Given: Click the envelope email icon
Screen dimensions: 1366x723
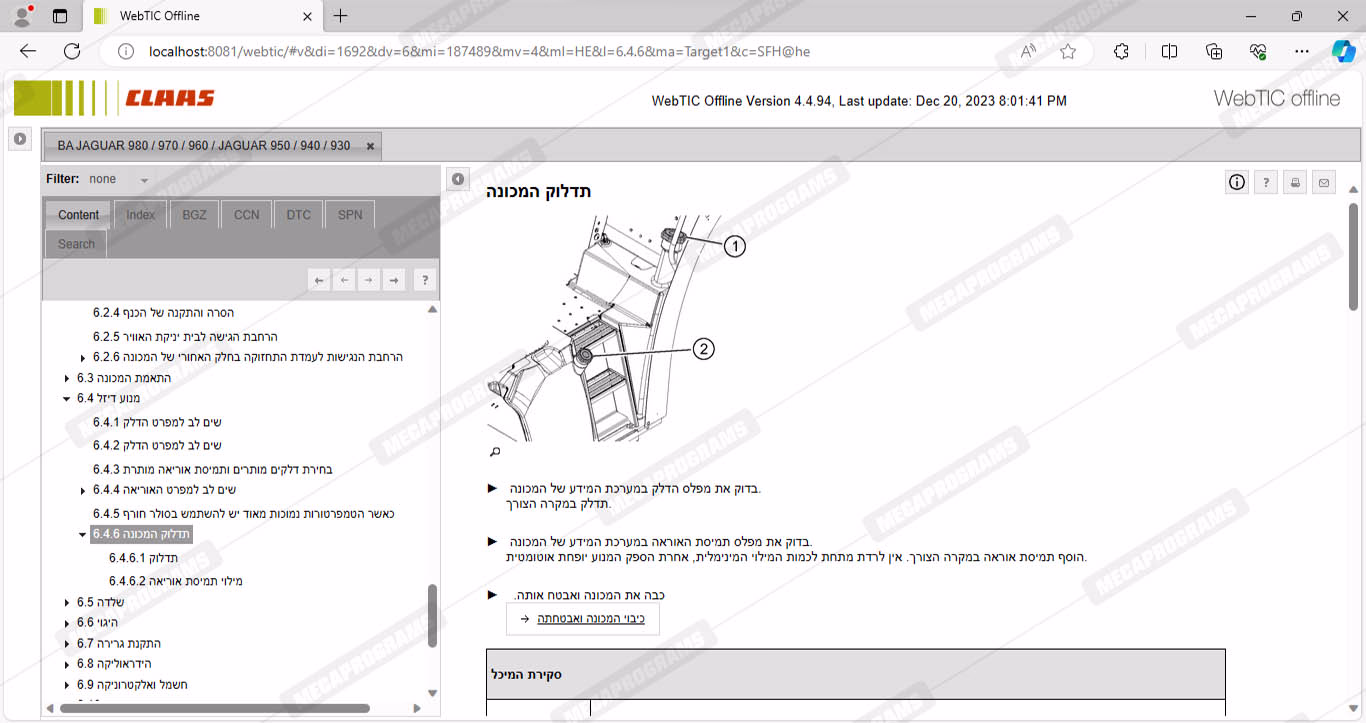Looking at the screenshot, I should [1324, 182].
